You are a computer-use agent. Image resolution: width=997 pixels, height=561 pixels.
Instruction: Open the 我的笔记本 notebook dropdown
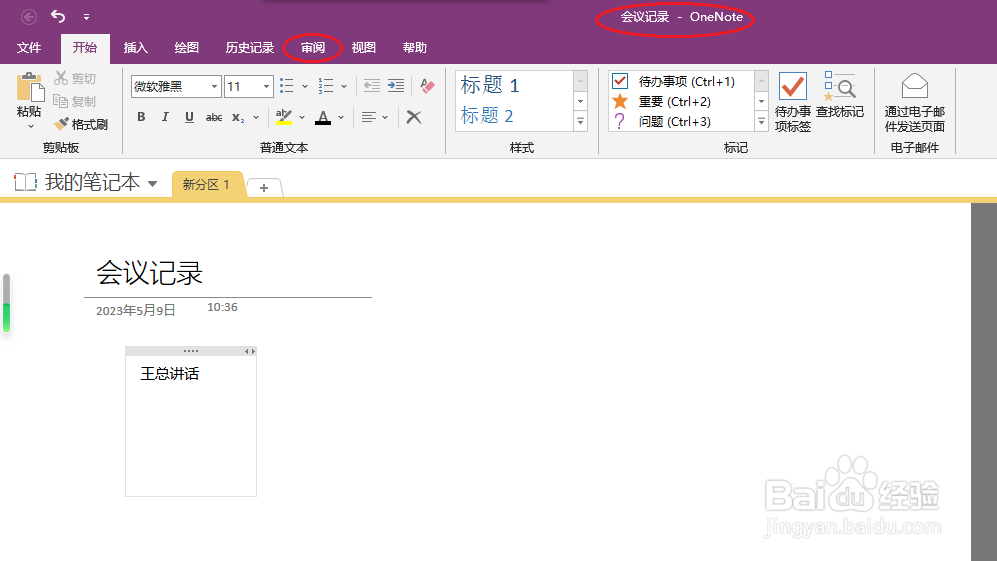click(86, 183)
